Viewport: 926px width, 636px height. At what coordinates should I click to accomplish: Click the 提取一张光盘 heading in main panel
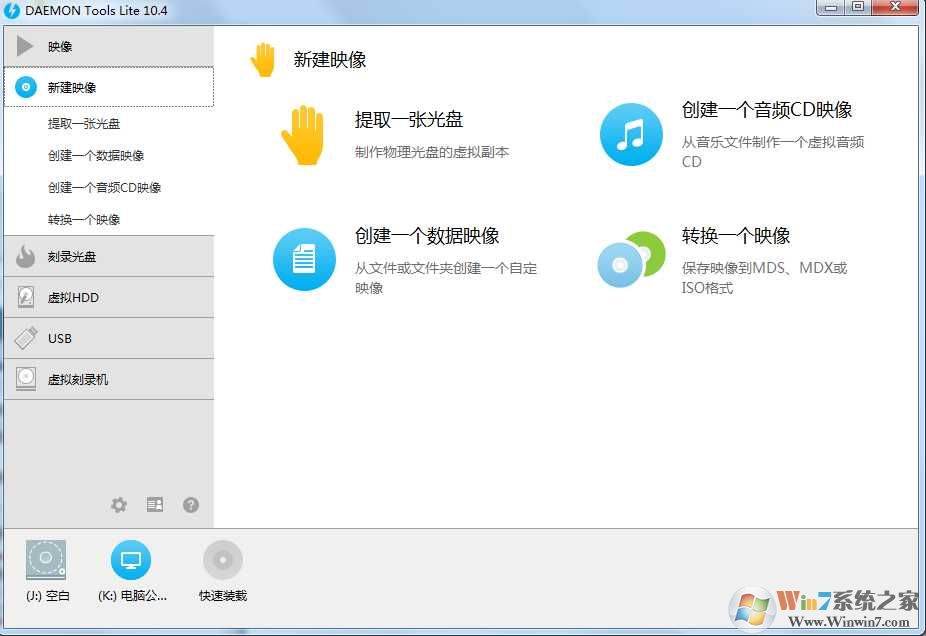pyautogui.click(x=409, y=119)
